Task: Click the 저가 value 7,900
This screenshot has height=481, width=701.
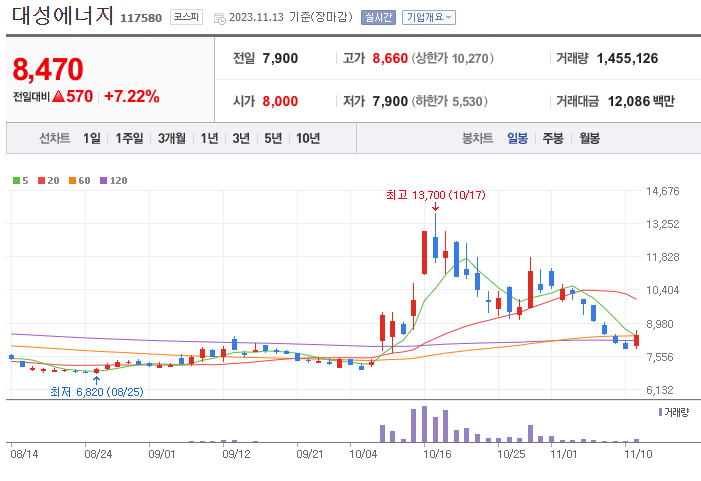Action: click(x=390, y=101)
